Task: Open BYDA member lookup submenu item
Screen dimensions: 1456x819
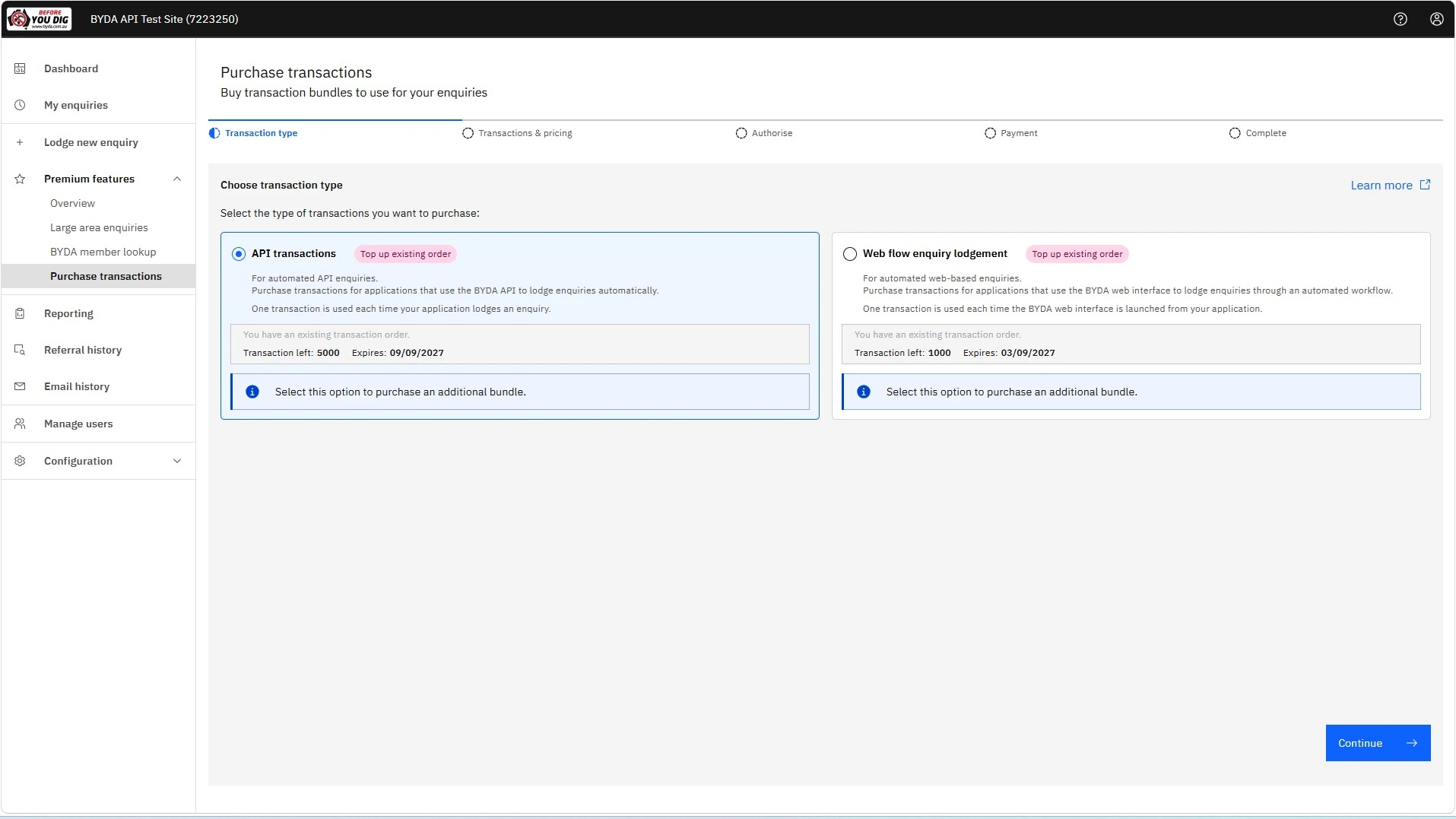Action: pos(103,252)
